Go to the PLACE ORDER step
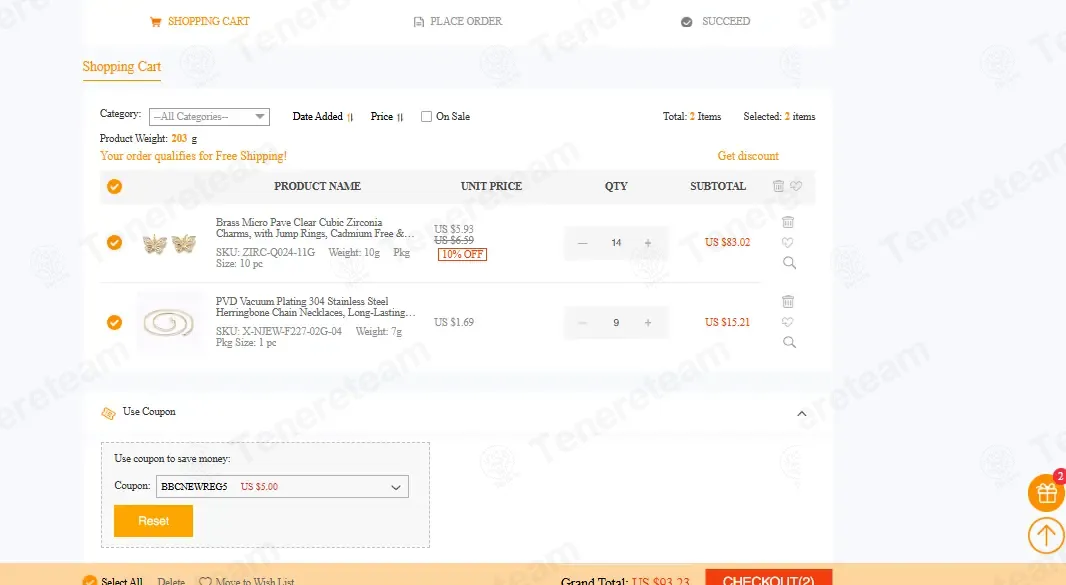 [x=466, y=21]
